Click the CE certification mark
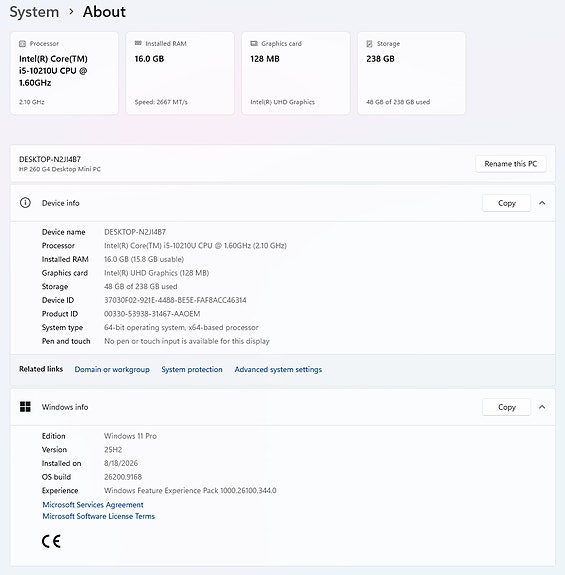This screenshot has height=575, width=565. coord(51,541)
